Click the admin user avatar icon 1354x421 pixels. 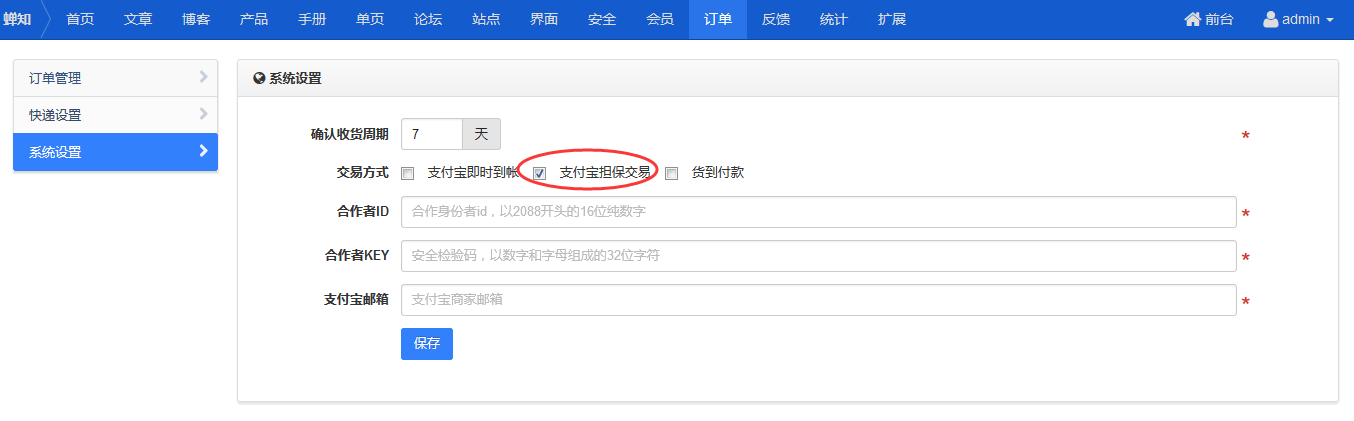(x=1270, y=19)
